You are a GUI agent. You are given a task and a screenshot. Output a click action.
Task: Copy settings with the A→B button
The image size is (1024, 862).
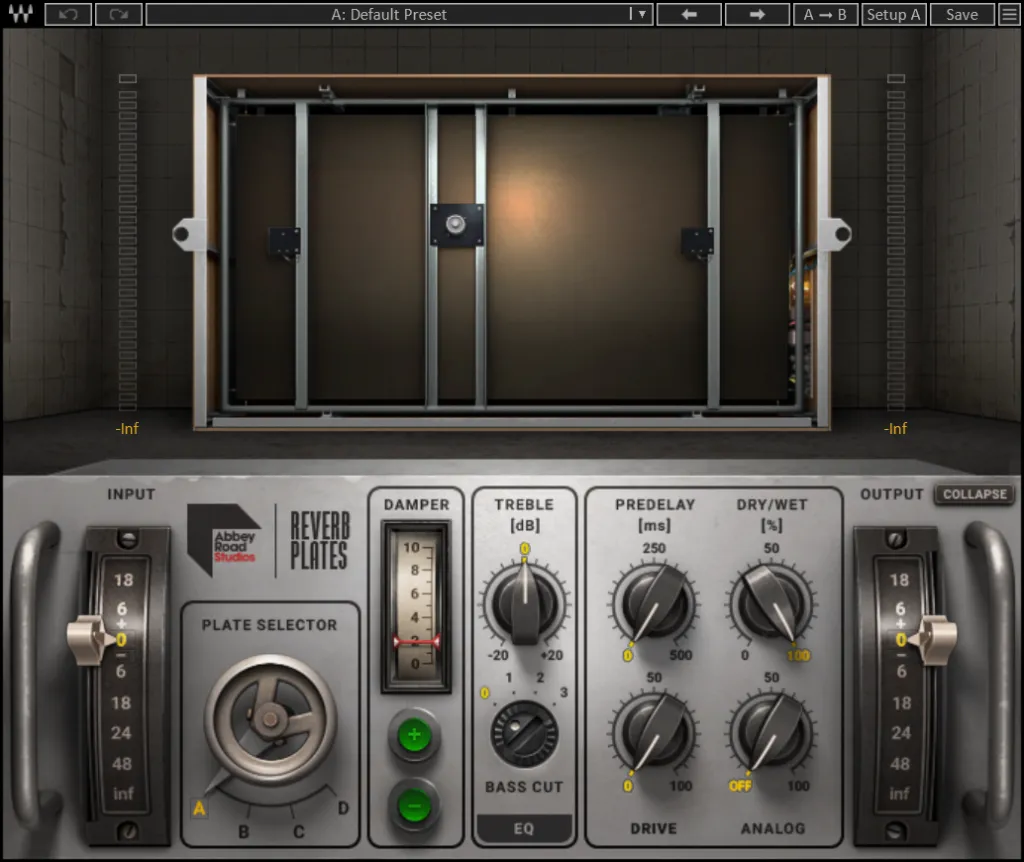[826, 14]
